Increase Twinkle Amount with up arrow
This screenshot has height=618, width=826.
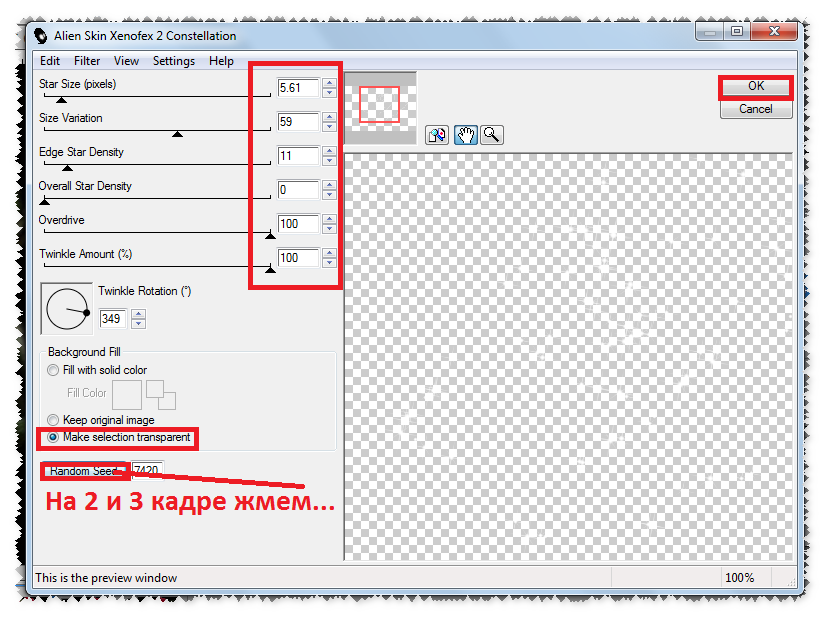coord(329,253)
